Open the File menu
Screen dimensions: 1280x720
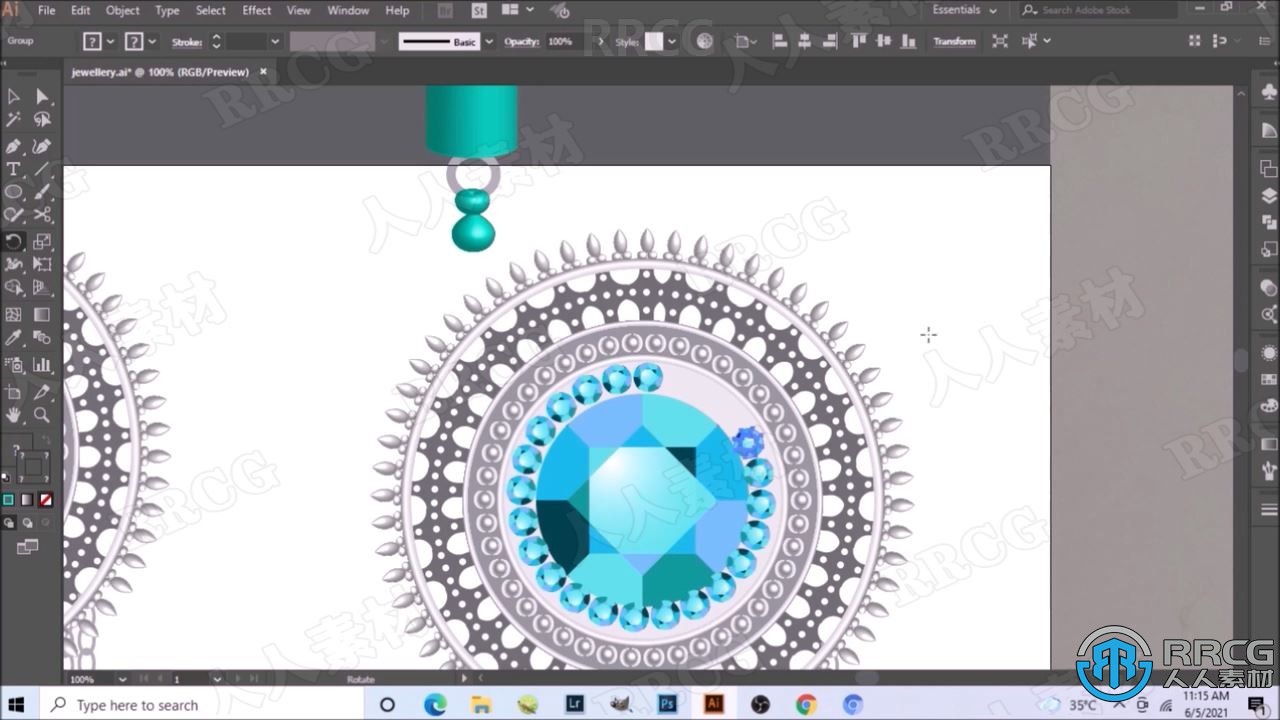point(47,10)
